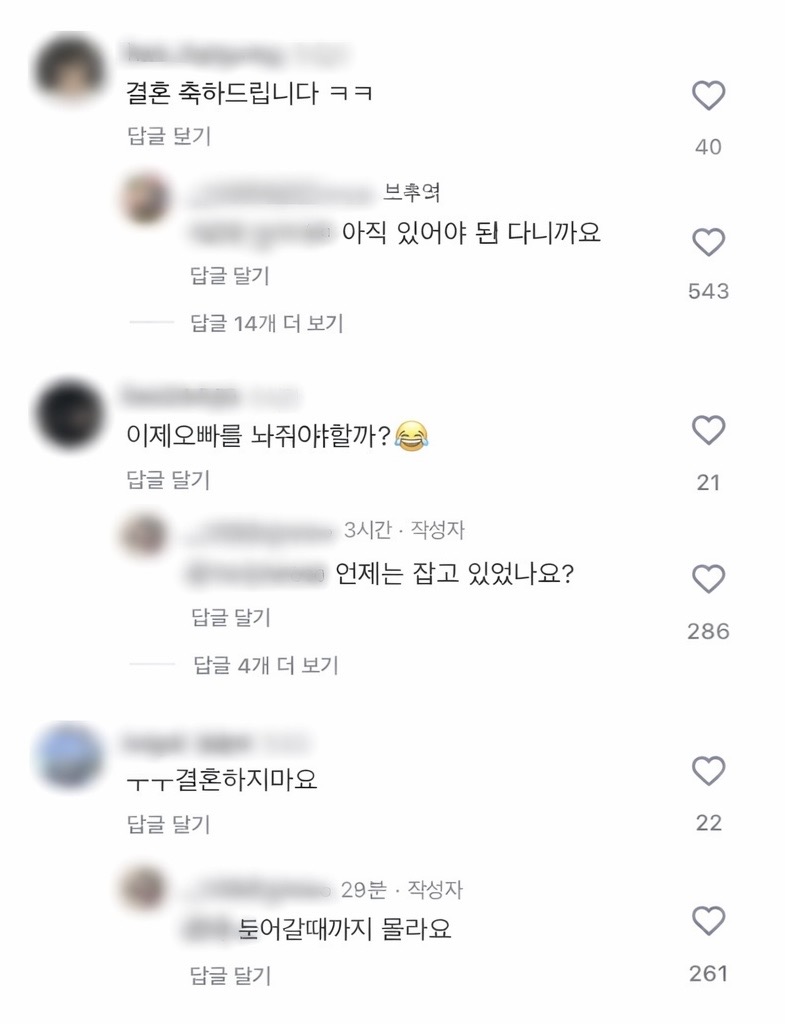Open avatar of '이제오빠를 놔줘야할까?' commenter

coord(70,414)
